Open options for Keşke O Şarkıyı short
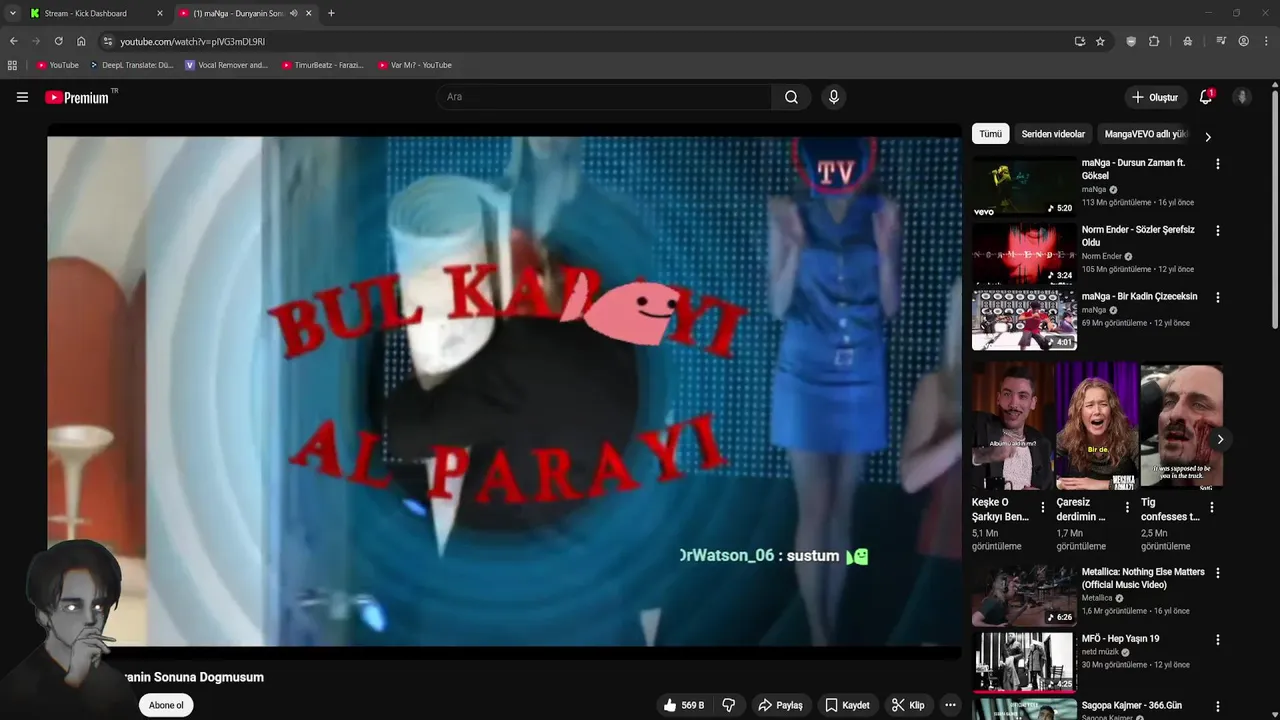Screen dimensions: 1280x720 pos(1043,507)
